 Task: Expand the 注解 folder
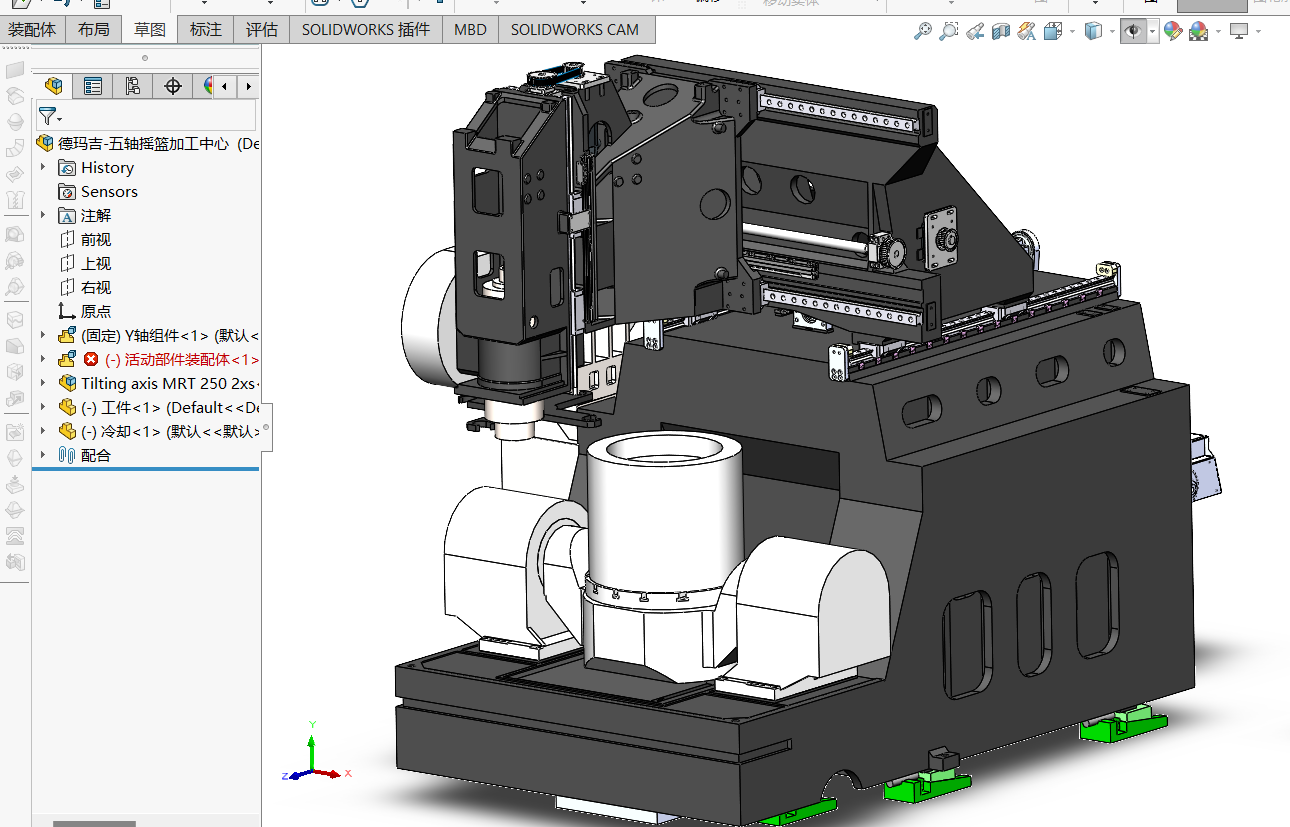coord(43,216)
